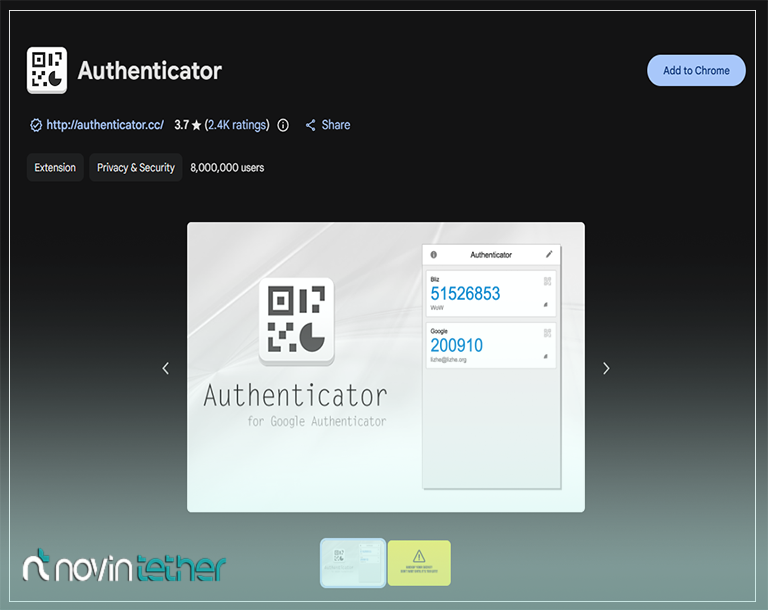Click the 51526853 code in preview

[x=465, y=293]
